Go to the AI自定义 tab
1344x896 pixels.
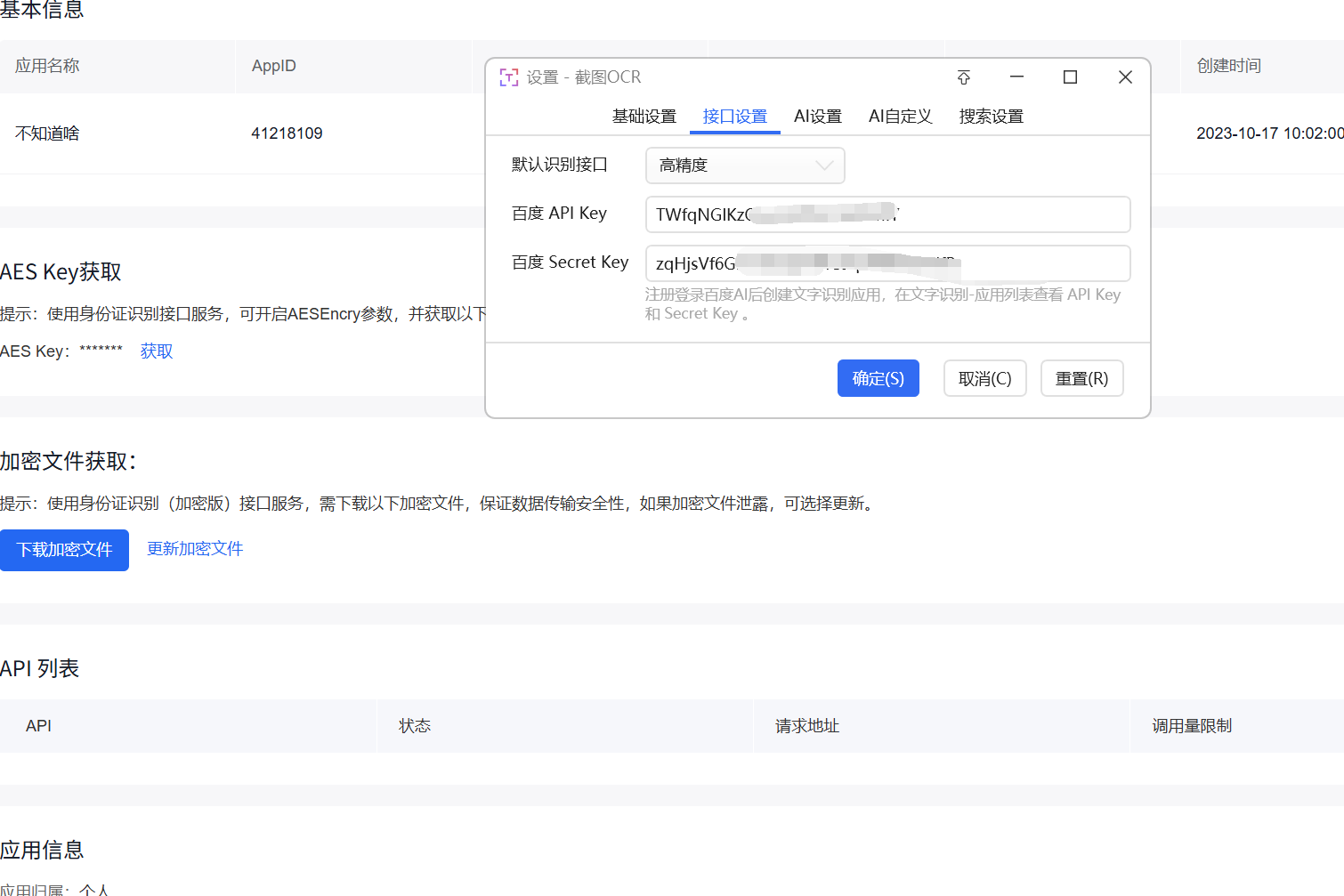[900, 117]
